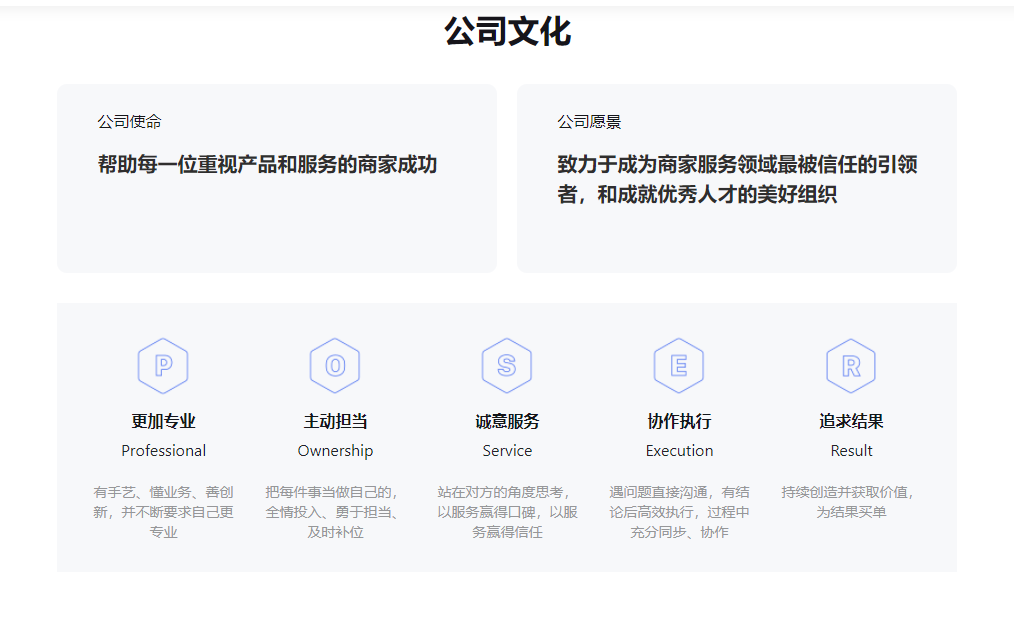Screen dimensions: 1014x632
Task: Click the Result label under 追求结果
Action: tap(851, 450)
